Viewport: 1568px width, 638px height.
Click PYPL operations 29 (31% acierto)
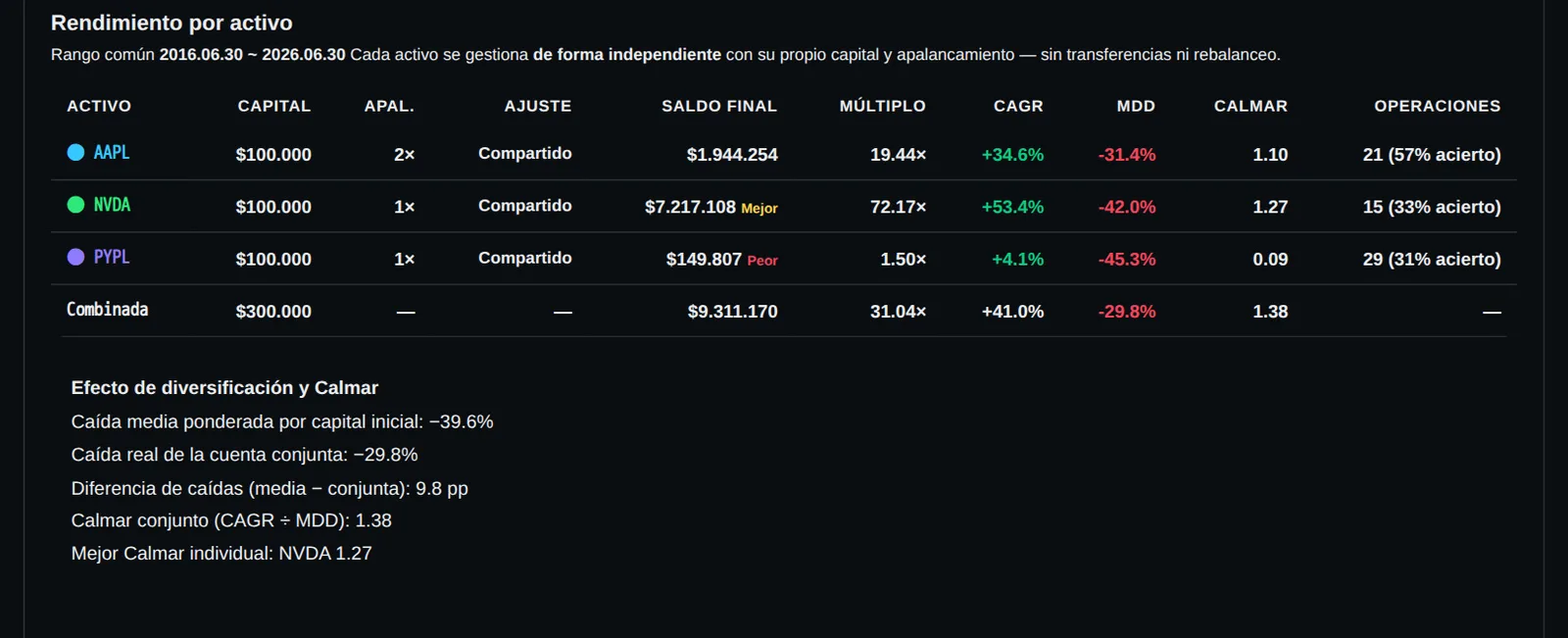(1432, 259)
